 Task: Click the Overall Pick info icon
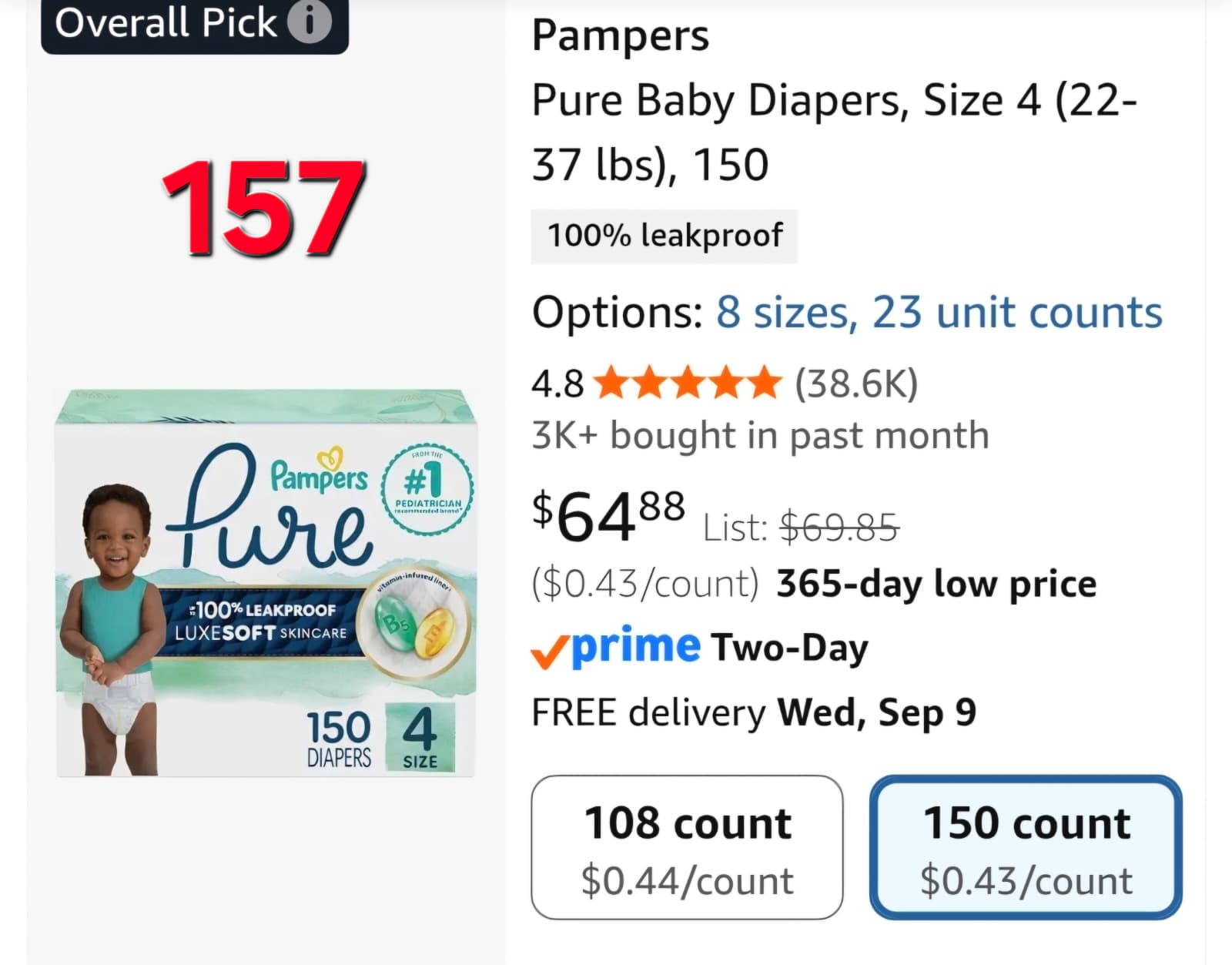309,22
